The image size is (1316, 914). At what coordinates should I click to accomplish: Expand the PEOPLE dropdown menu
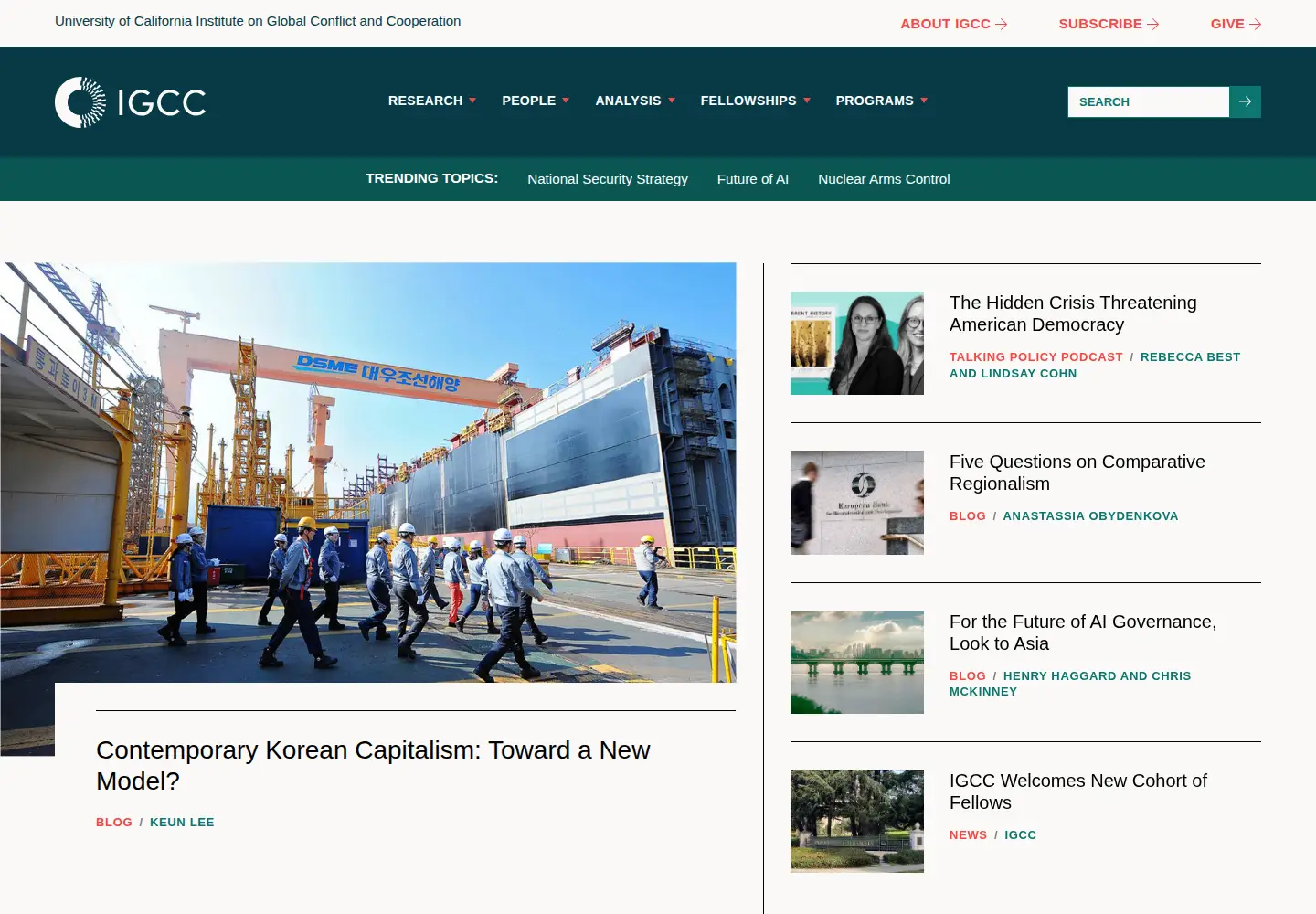click(536, 101)
